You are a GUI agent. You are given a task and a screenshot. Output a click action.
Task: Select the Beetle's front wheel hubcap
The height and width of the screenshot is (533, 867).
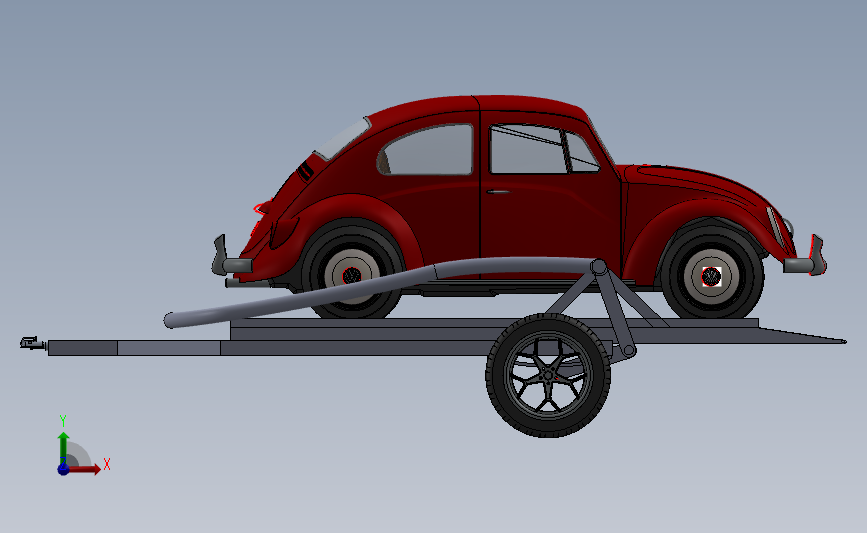(711, 276)
